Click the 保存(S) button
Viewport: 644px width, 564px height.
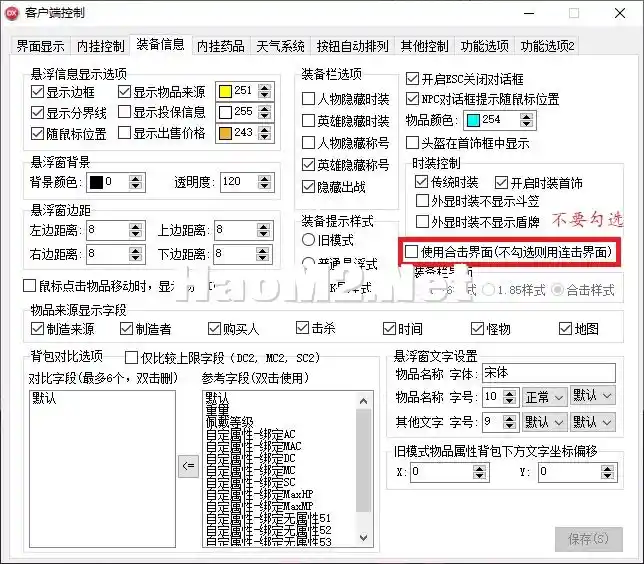[589, 539]
